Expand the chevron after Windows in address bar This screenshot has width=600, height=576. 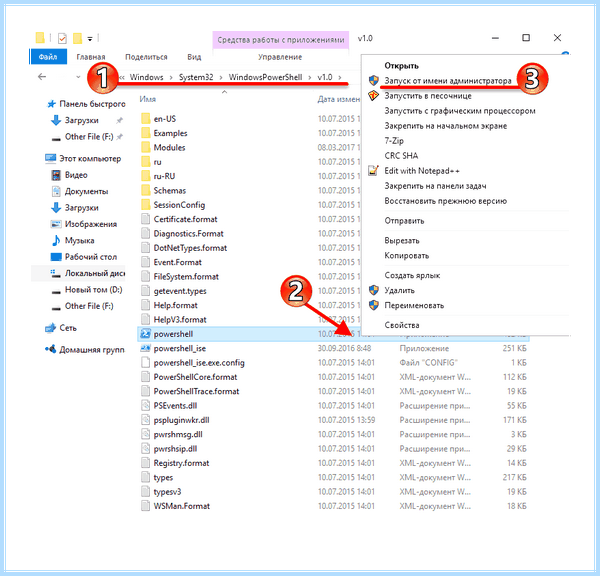click(x=171, y=77)
